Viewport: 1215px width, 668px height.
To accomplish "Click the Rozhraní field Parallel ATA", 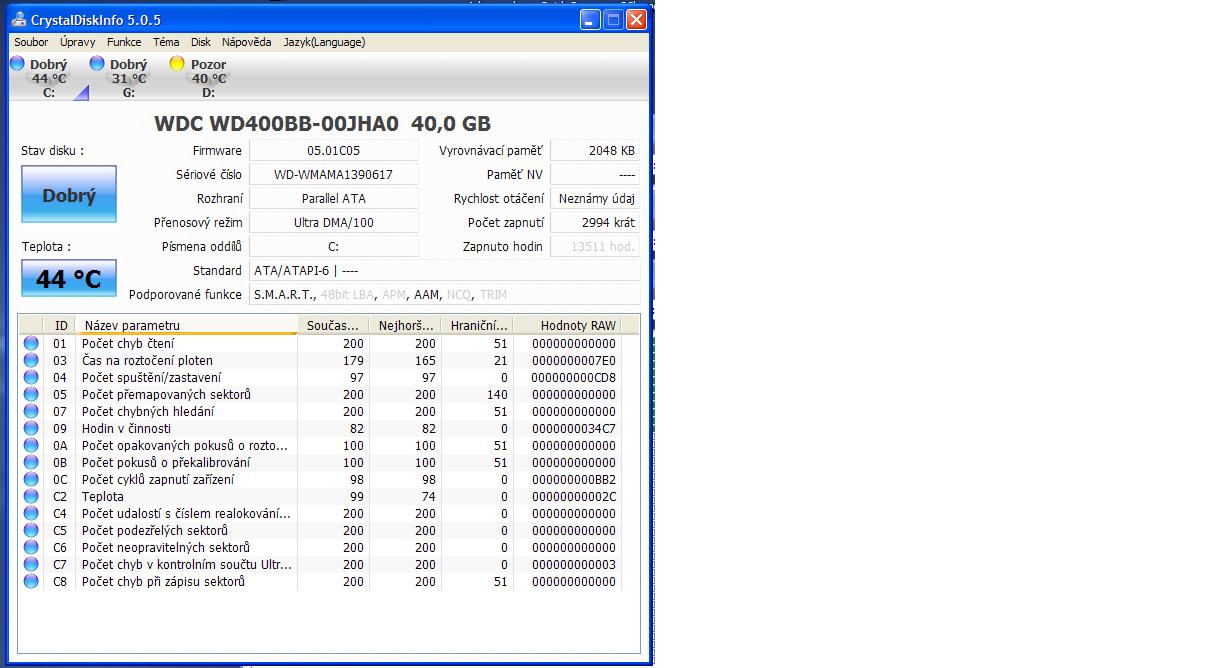I will tap(334, 199).
